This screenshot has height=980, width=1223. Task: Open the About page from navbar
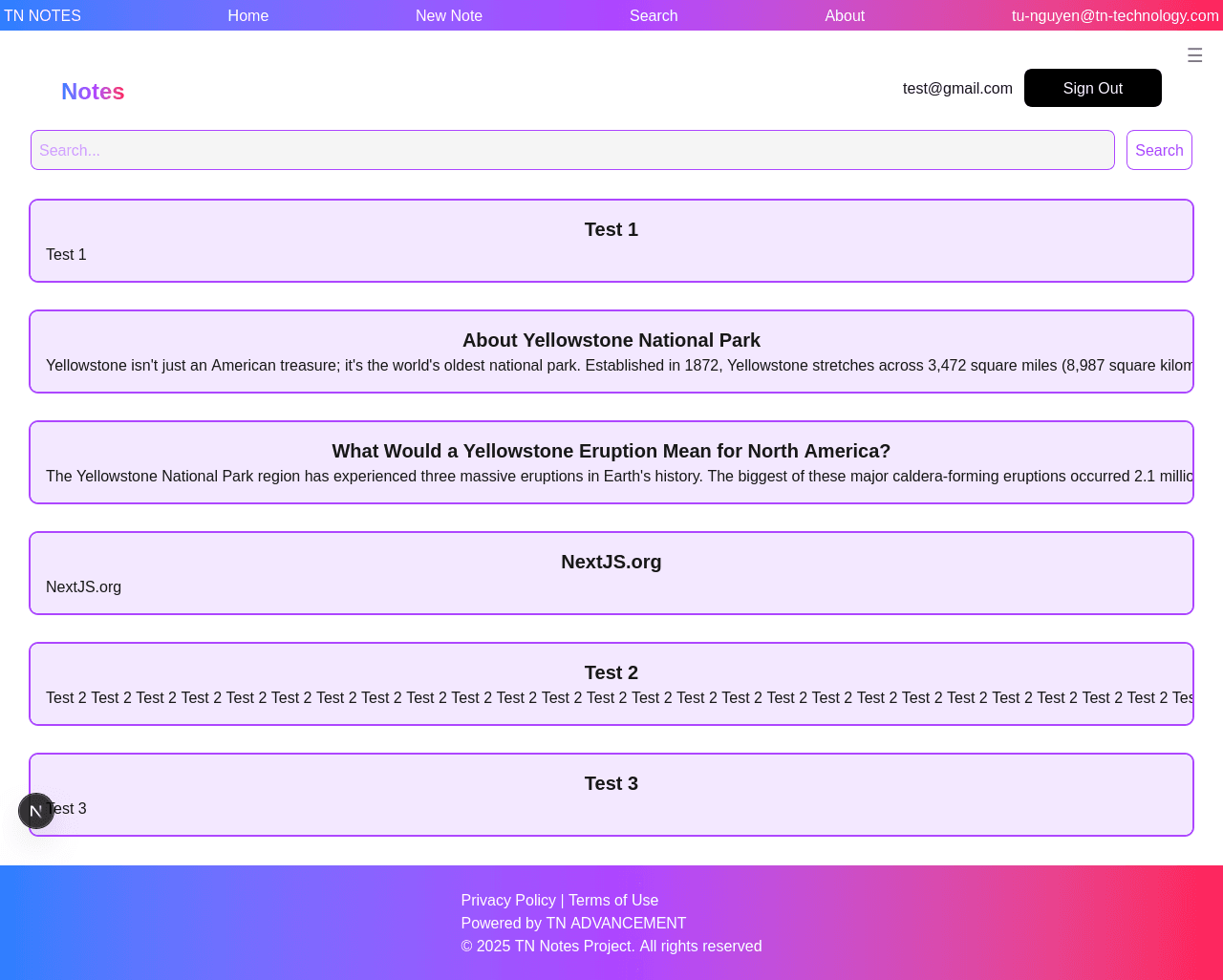coord(845,16)
